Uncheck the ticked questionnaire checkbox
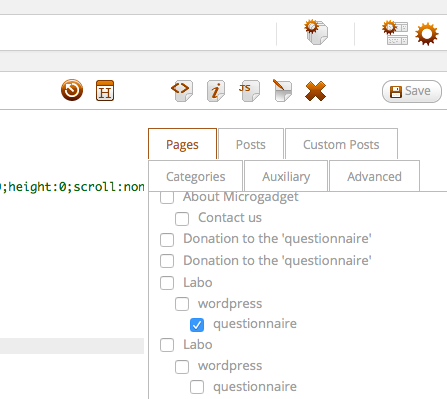The image size is (447, 399). click(197, 325)
